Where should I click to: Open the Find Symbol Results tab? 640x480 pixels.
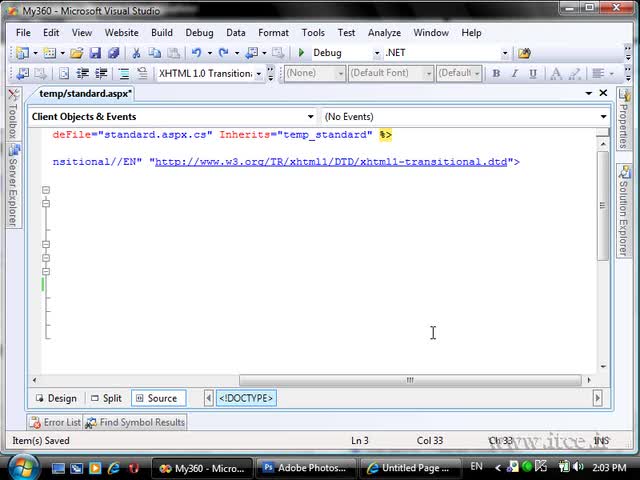coord(135,422)
